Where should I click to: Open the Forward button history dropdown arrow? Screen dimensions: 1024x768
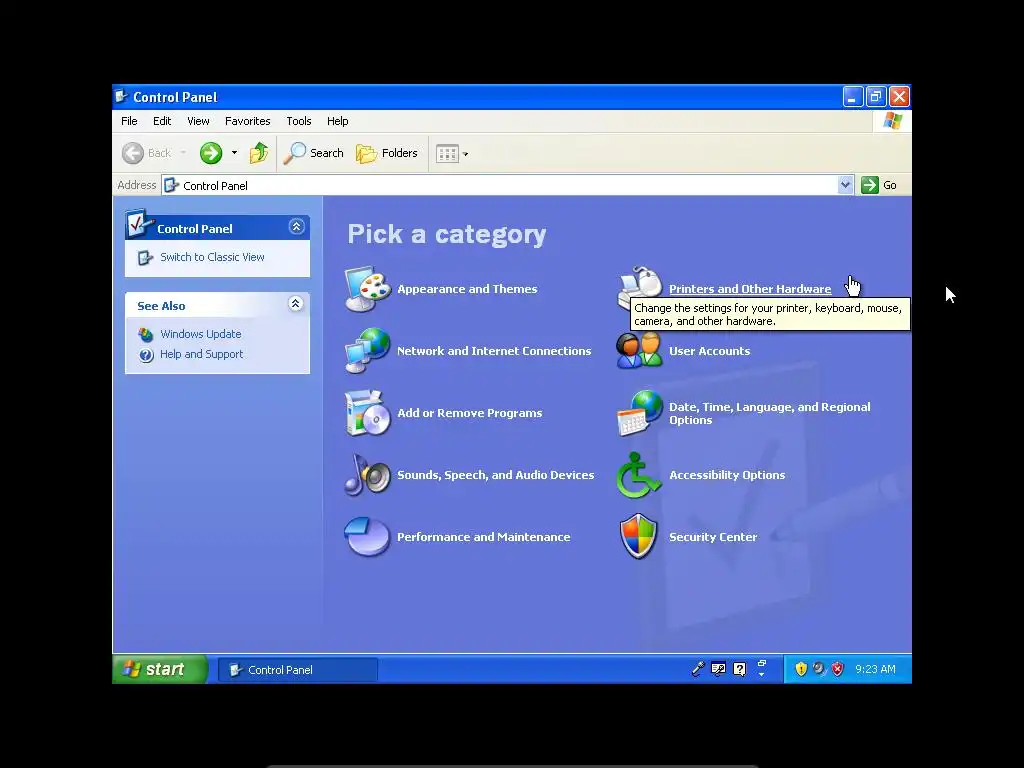pos(234,153)
